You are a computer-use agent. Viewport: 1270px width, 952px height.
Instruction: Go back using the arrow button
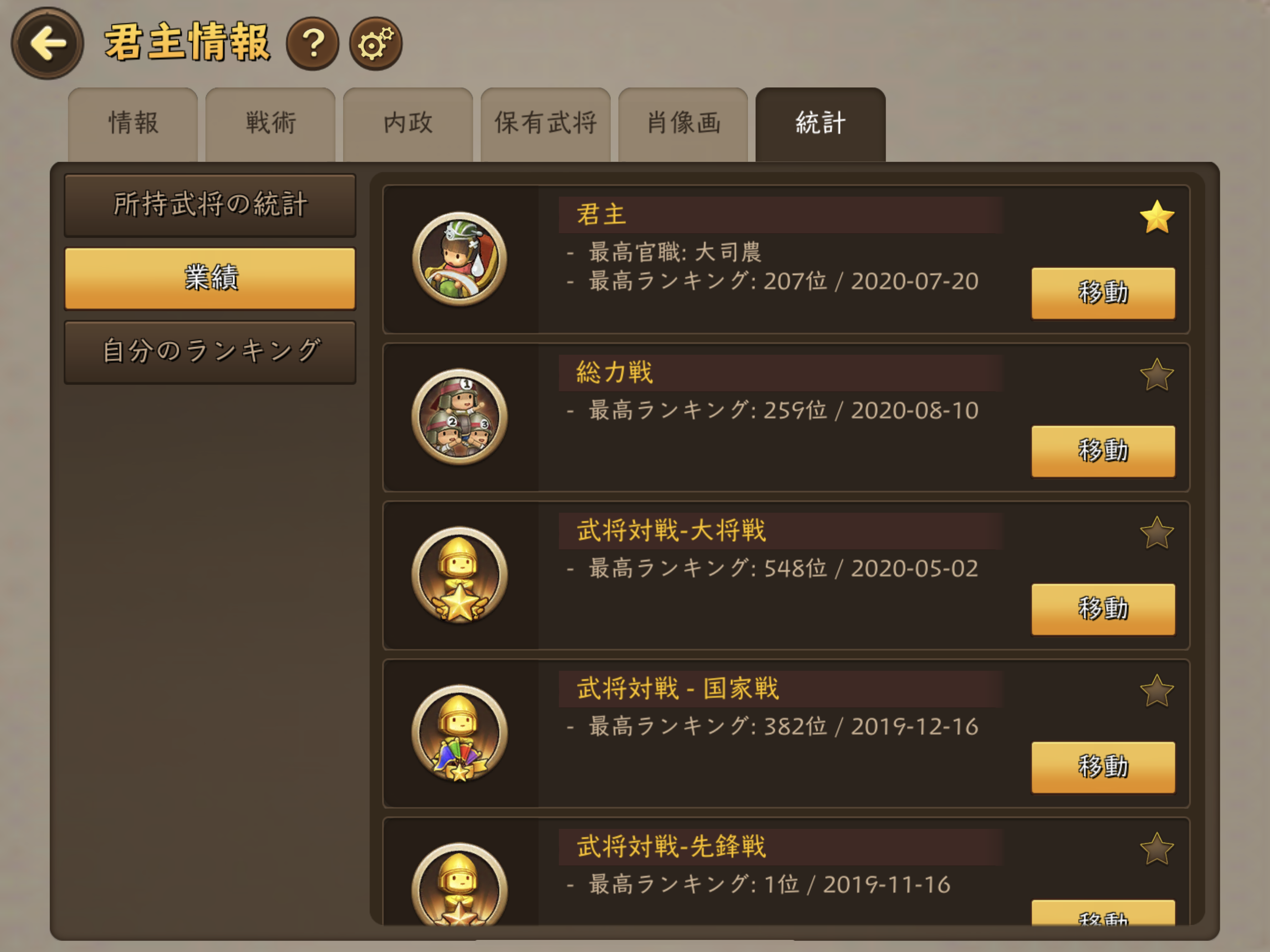48,43
